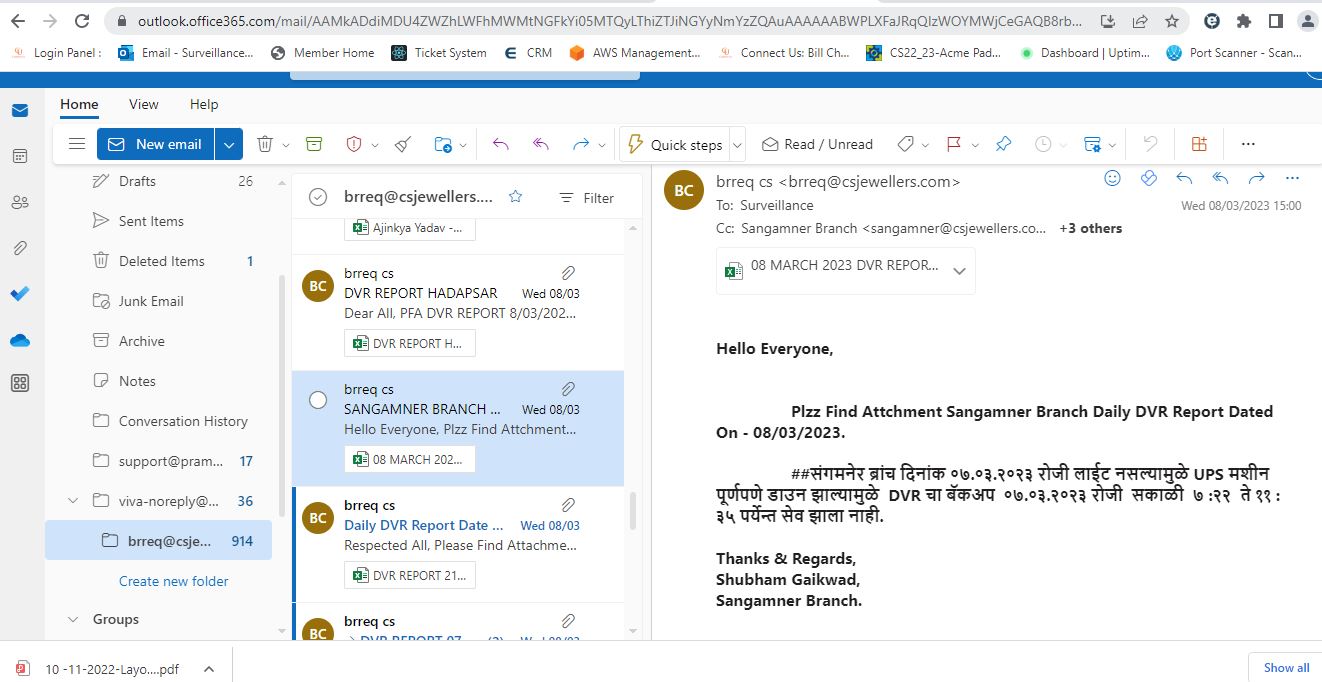Show the +3 others recipients
Screen dimensions: 1322x682
tap(1090, 228)
